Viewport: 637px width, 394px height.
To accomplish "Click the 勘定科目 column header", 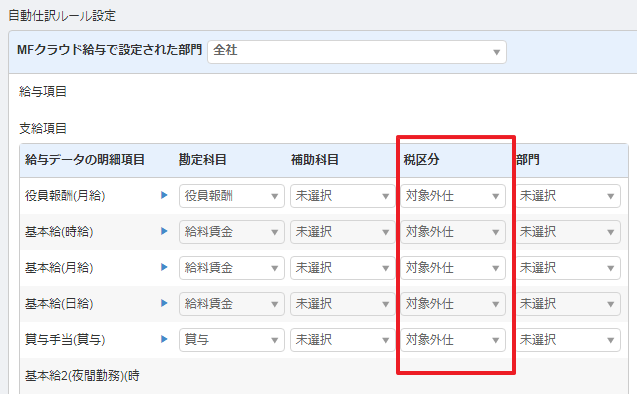I will [202, 160].
